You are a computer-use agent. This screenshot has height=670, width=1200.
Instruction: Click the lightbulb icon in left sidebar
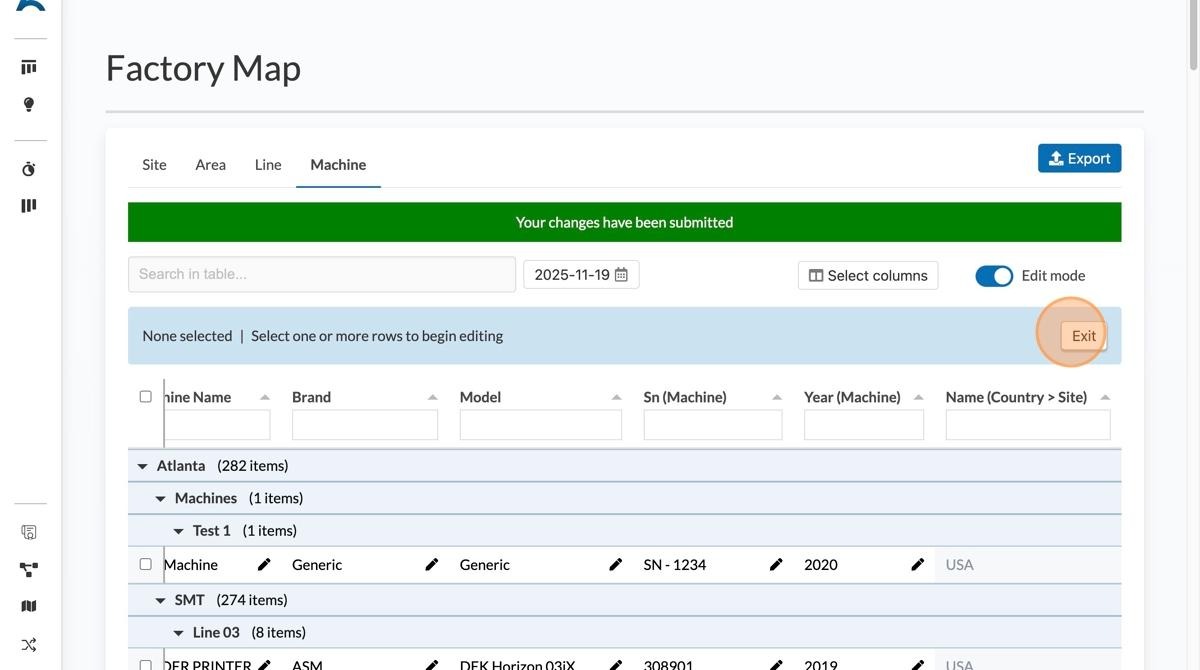pyautogui.click(x=29, y=105)
